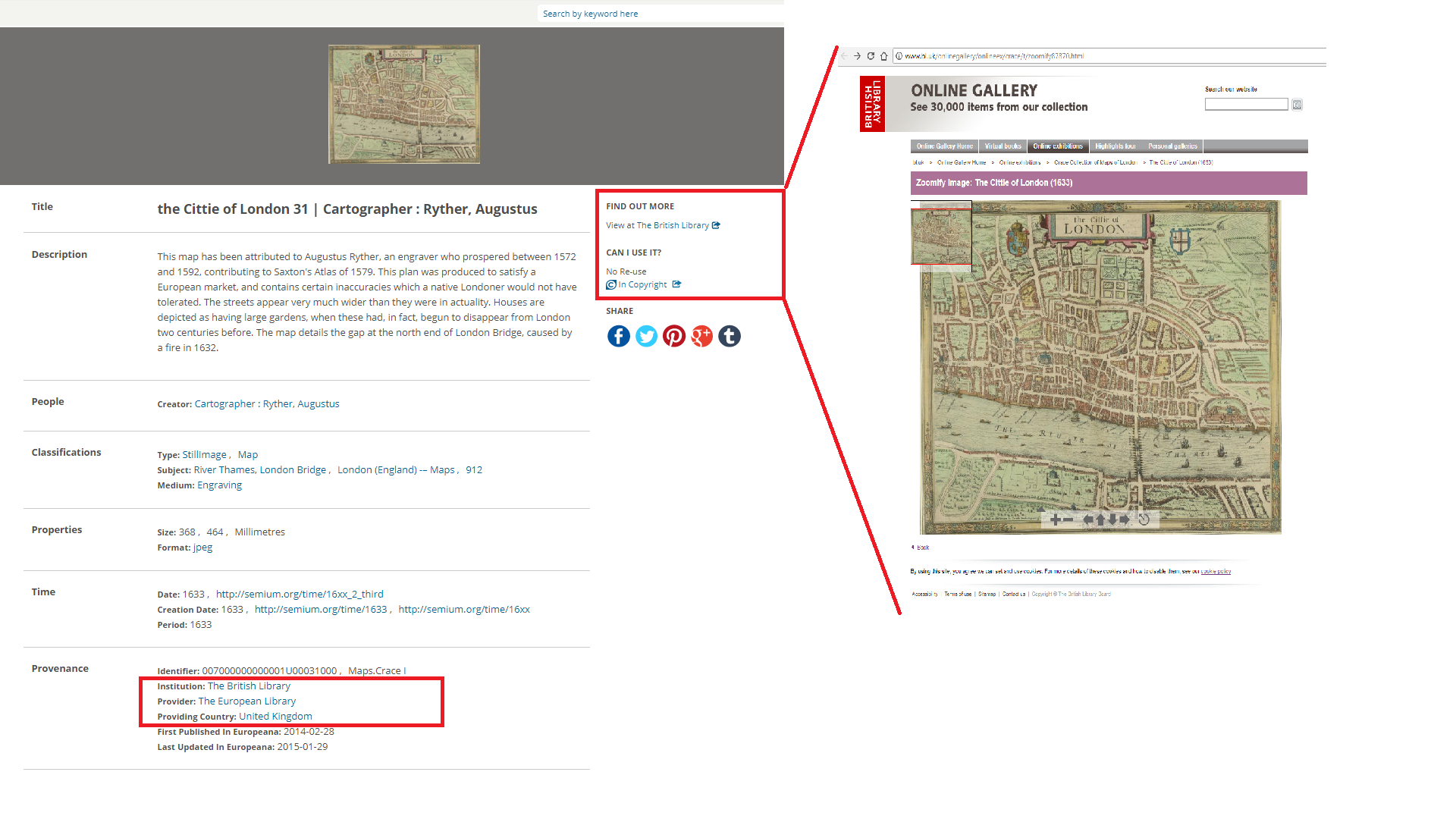The height and width of the screenshot is (819, 1456).
Task: Click The European Library provider link
Action: coord(247,701)
